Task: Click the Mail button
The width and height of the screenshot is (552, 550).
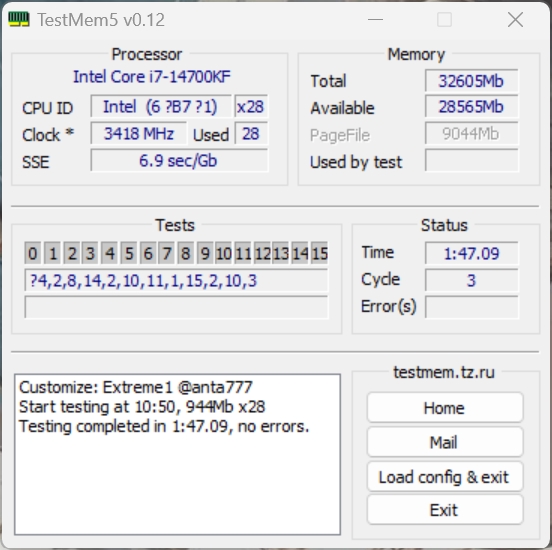Action: pos(445,442)
